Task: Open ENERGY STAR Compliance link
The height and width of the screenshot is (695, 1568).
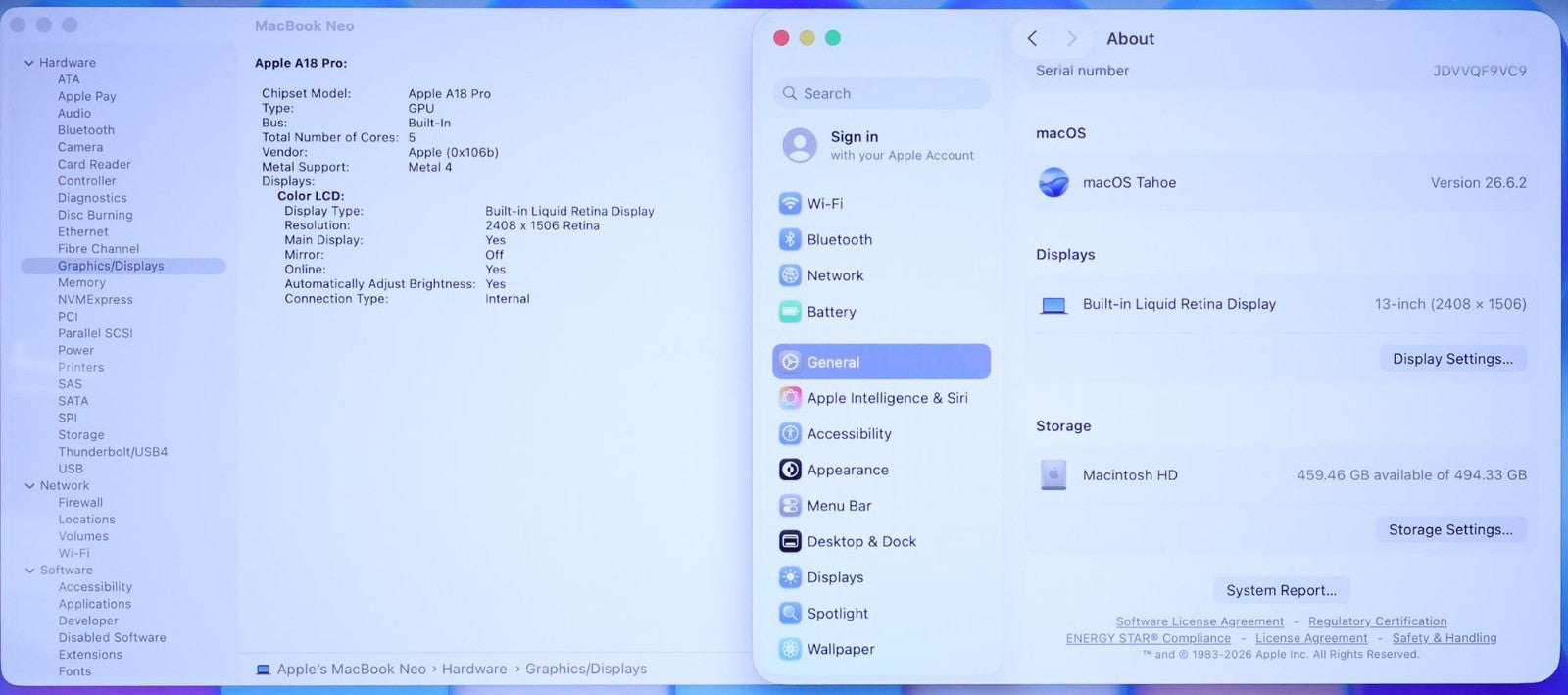Action: point(1148,638)
